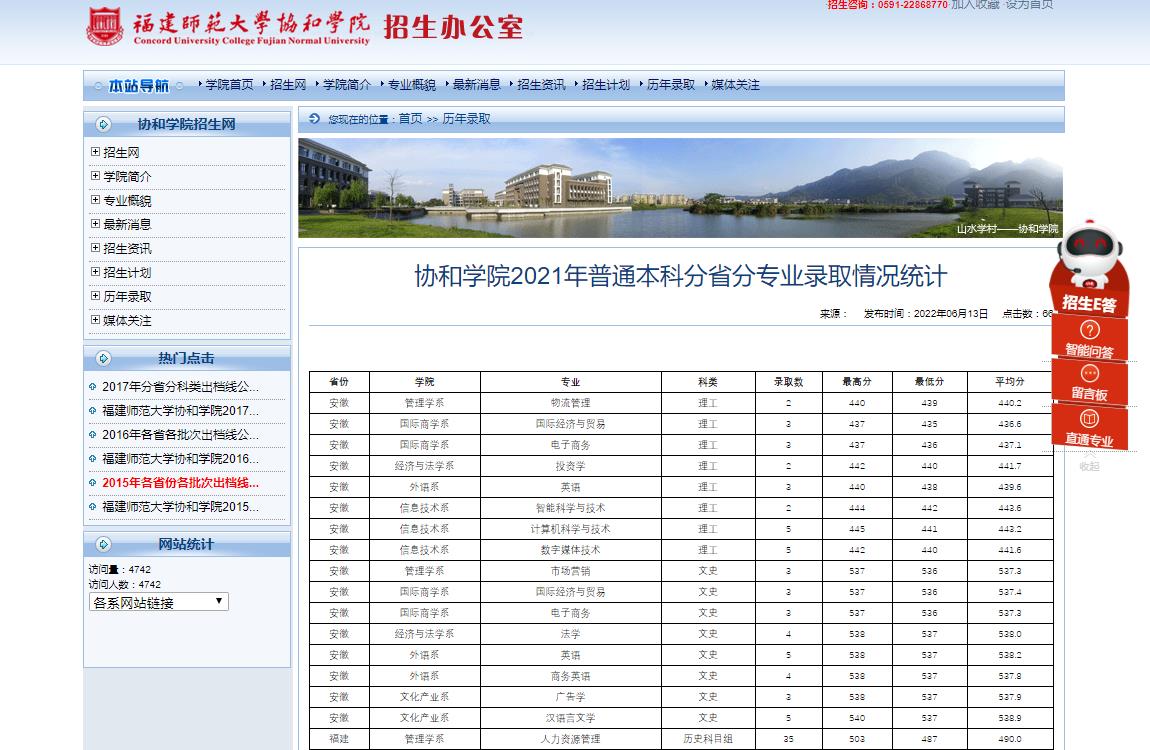Viewport: 1150px width, 750px height.
Task: Click the campus panorama banner image
Action: click(681, 188)
